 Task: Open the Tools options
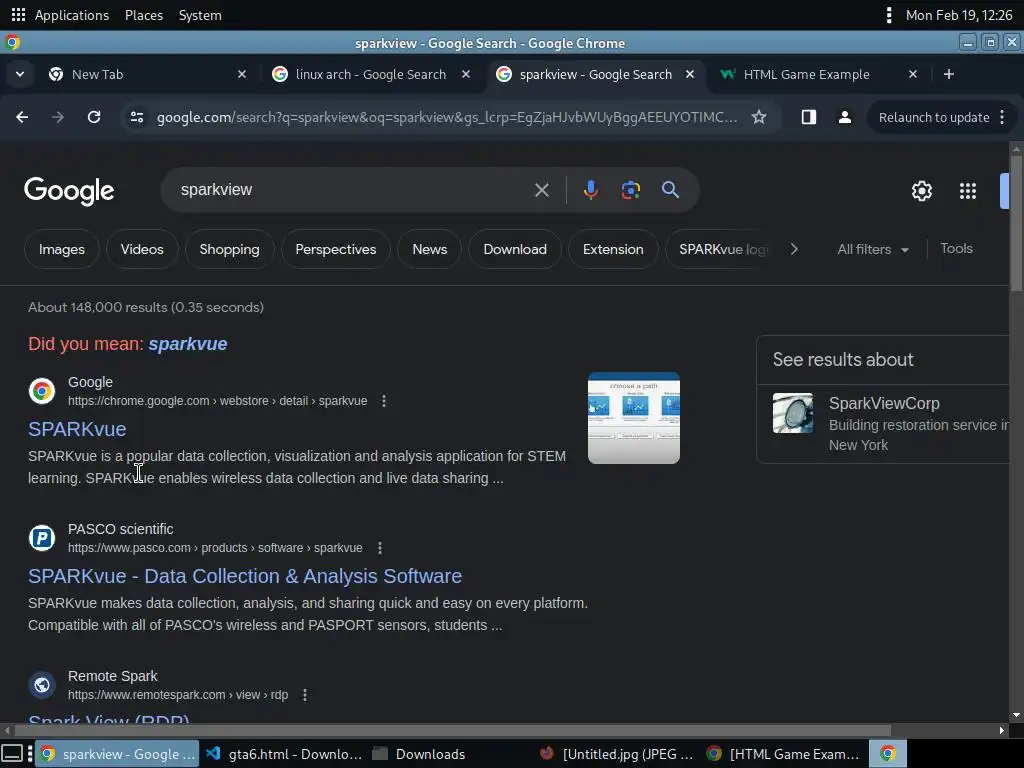pos(956,248)
